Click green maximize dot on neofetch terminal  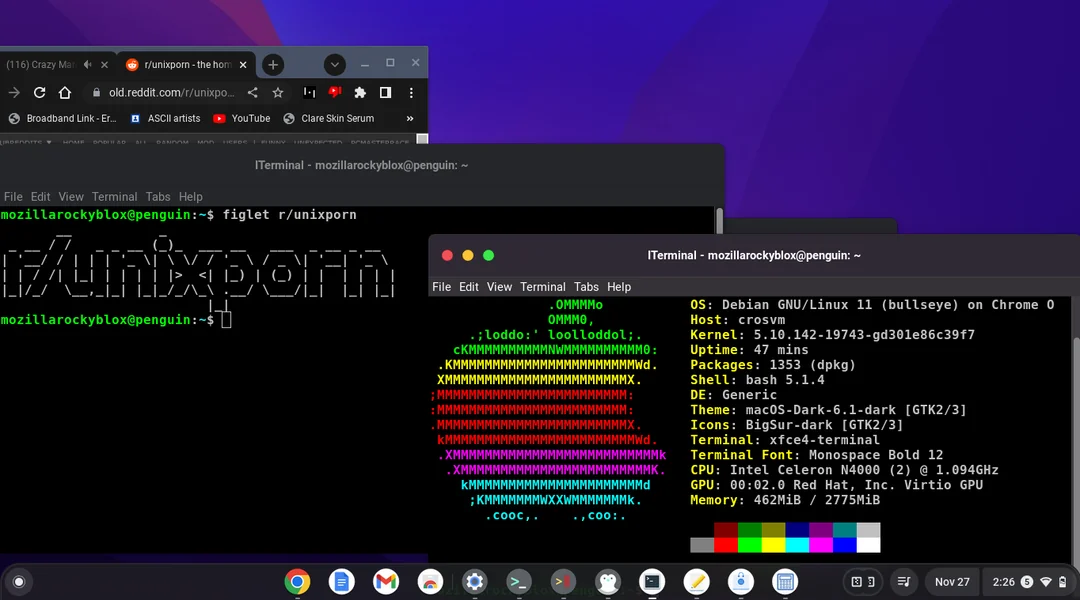(x=488, y=256)
